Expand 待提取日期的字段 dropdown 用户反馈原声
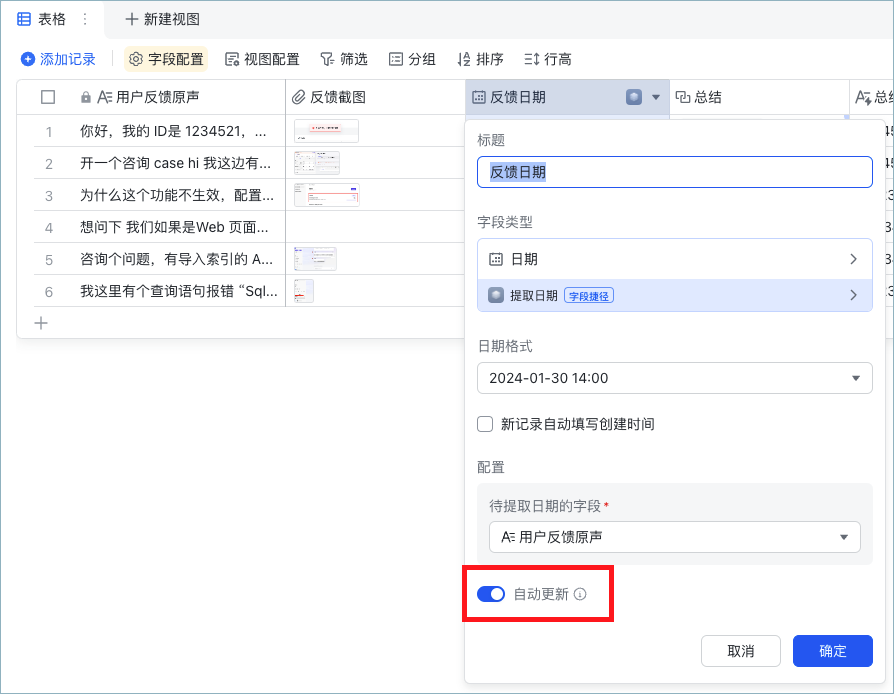 [x=674, y=537]
